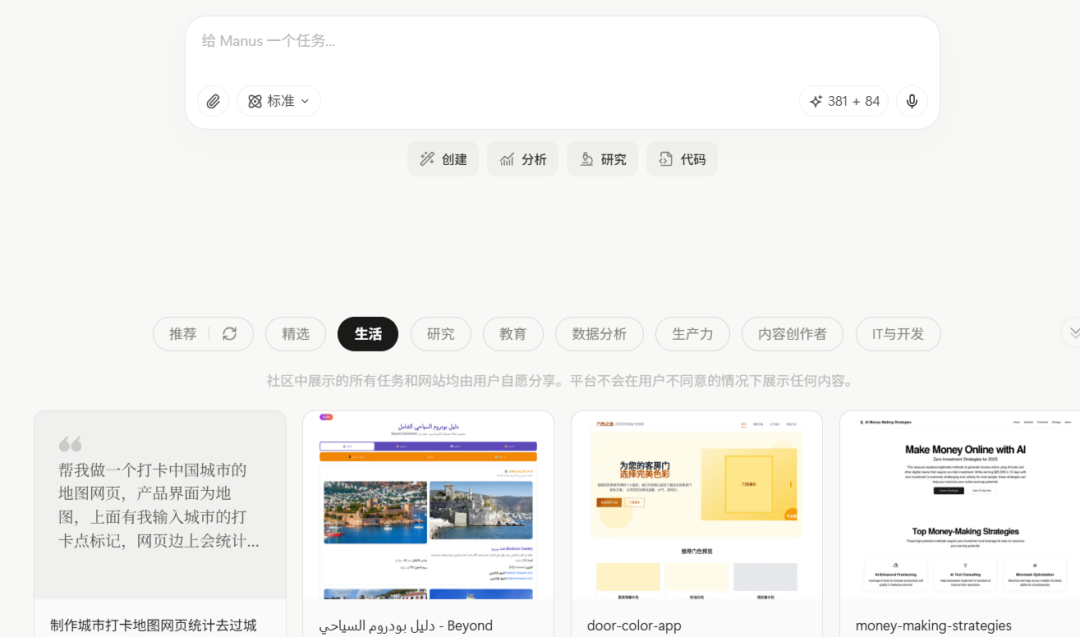
Task: Select the 代码 (Code) quick action
Action: click(681, 158)
